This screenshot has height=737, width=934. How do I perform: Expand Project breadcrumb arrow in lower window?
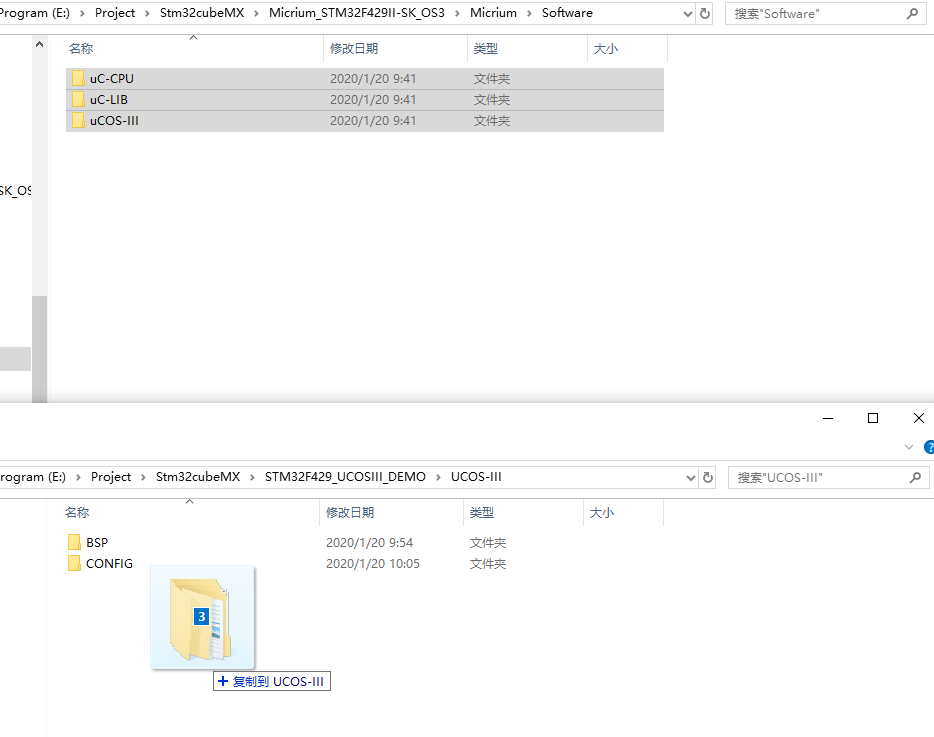coord(143,477)
